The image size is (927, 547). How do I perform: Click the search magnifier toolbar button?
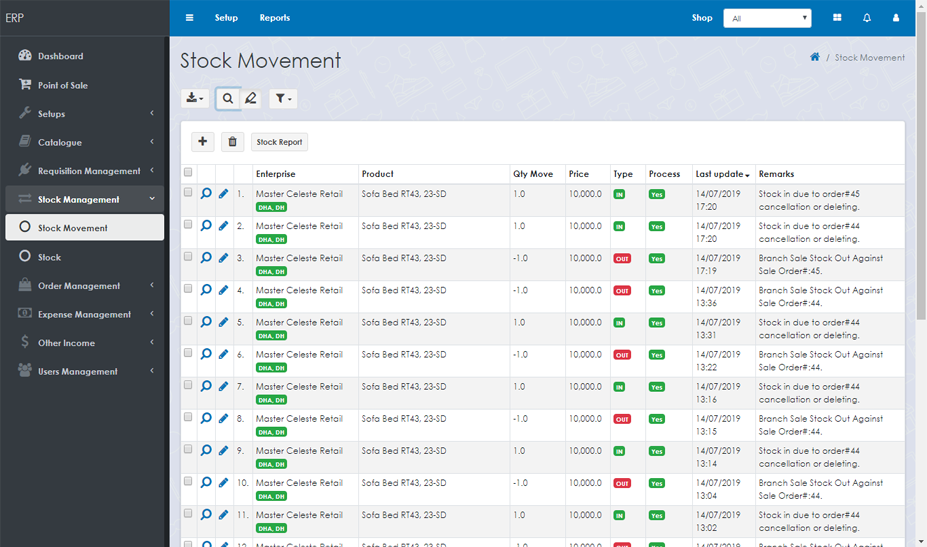[x=228, y=98]
